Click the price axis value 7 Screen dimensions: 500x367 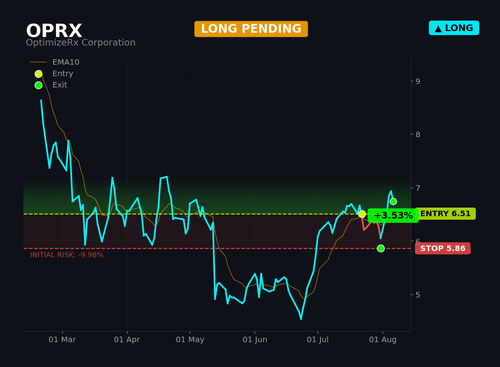click(418, 188)
